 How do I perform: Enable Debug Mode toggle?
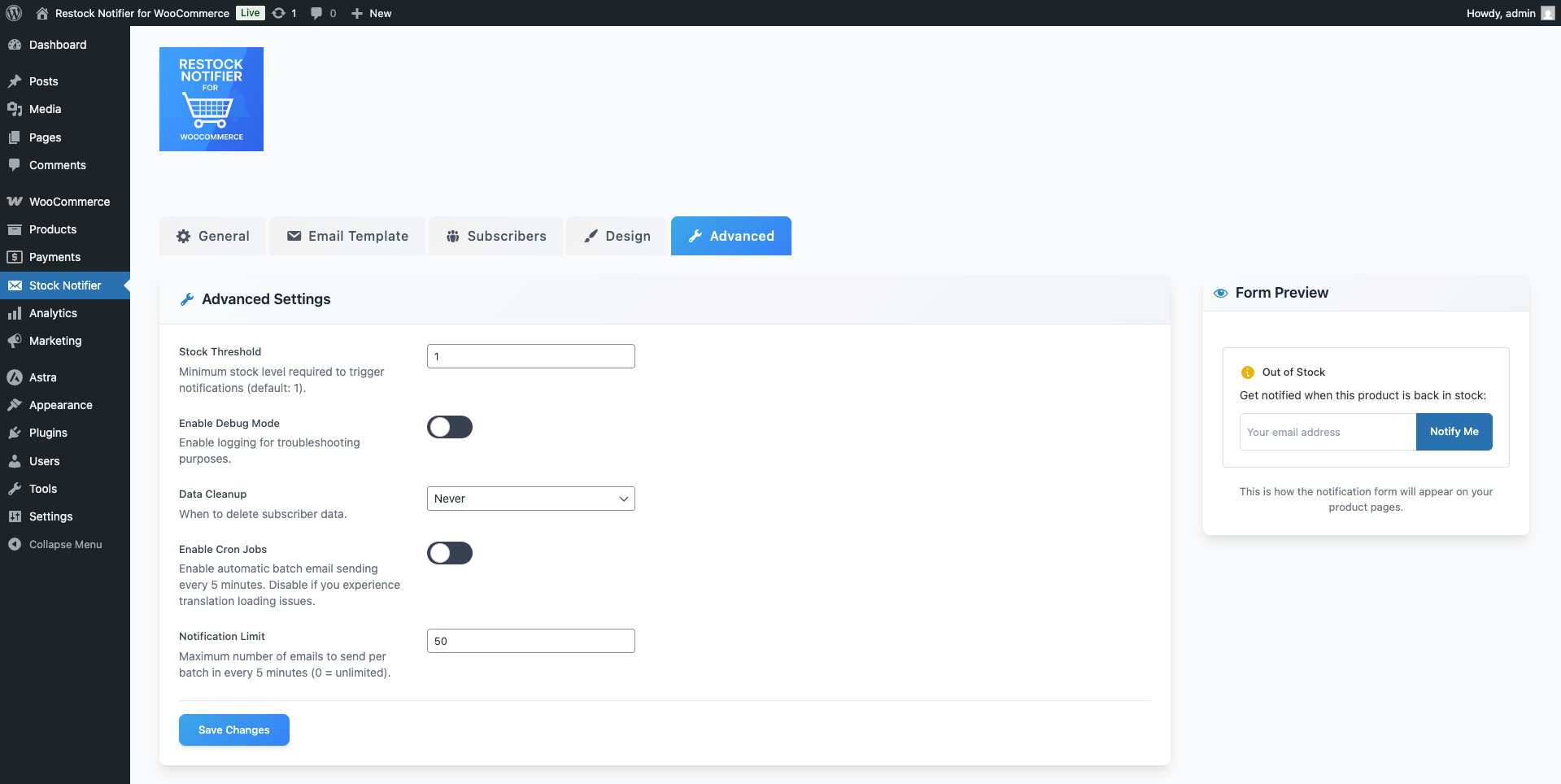point(449,426)
